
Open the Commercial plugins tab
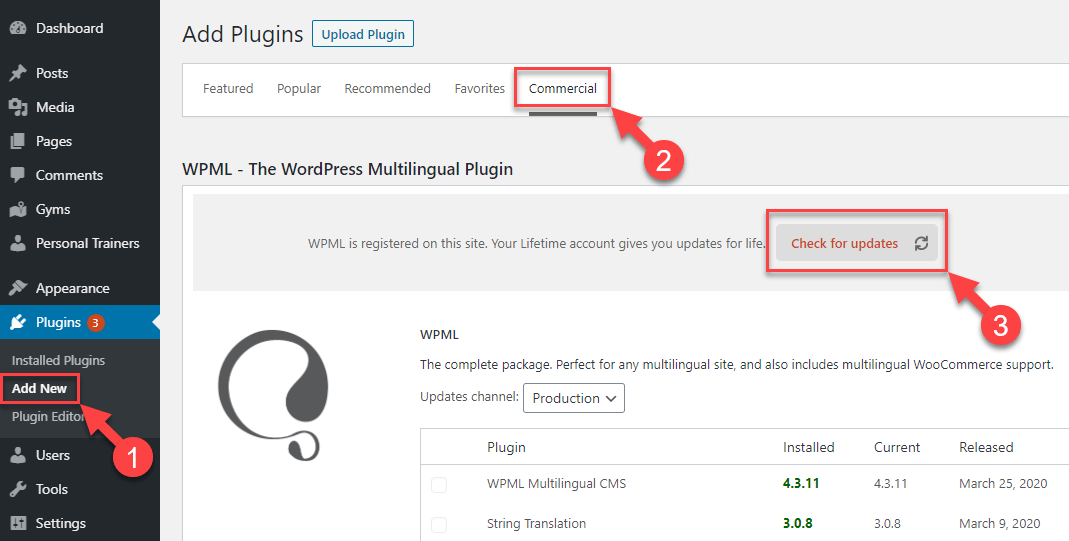tap(562, 89)
